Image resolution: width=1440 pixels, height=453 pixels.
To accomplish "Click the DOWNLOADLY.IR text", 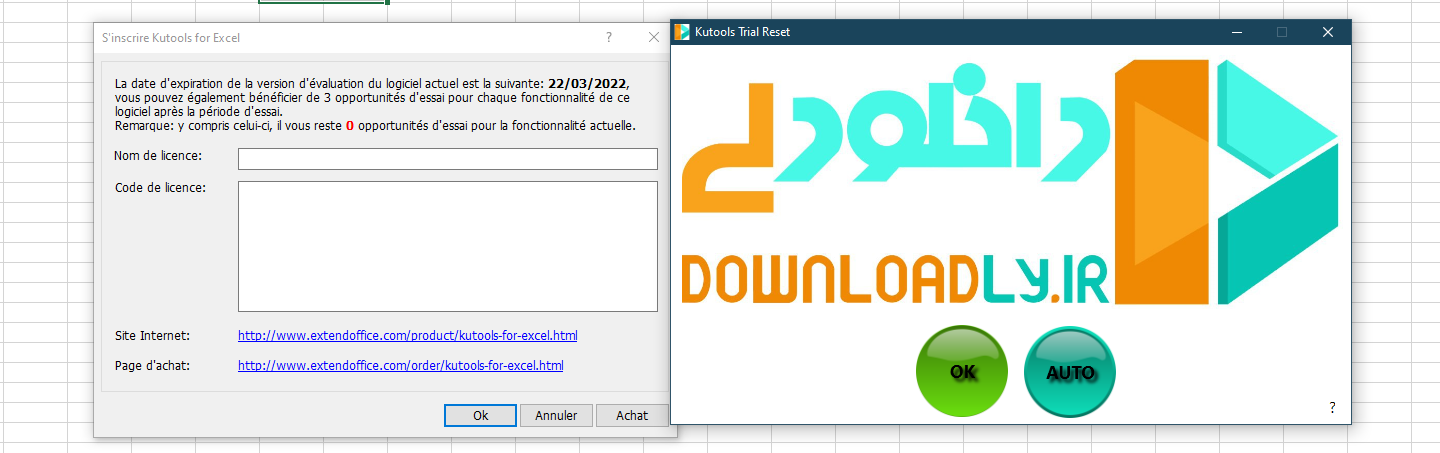I will pos(896,279).
